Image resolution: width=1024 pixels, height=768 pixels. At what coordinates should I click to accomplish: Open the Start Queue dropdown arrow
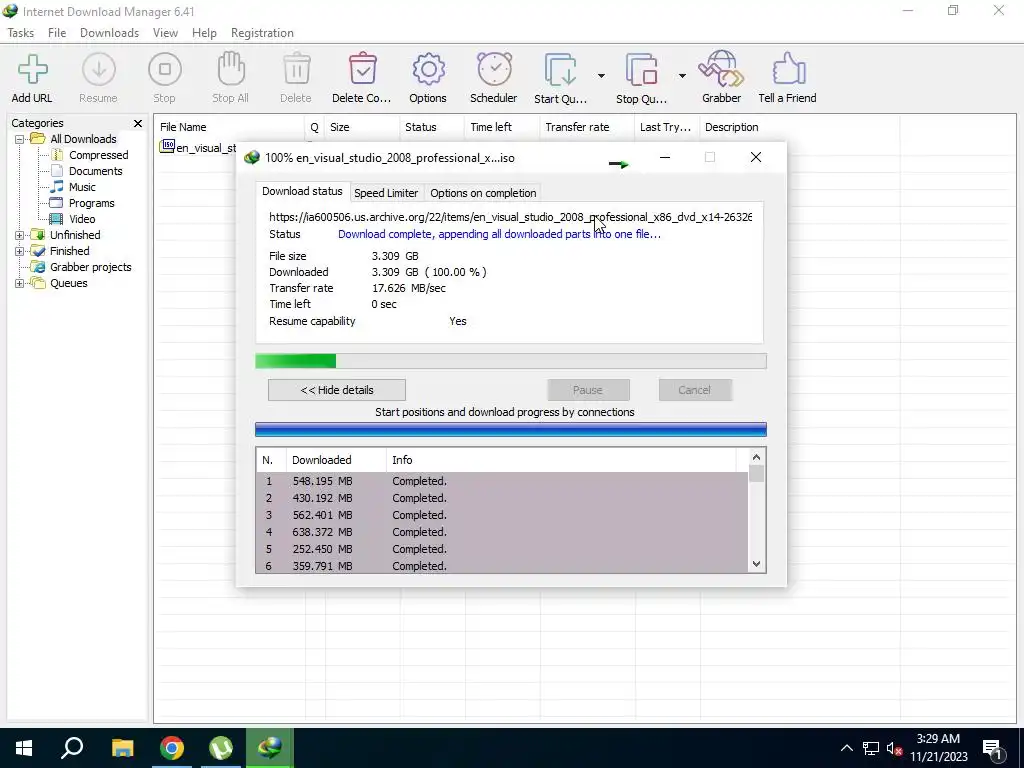601,76
